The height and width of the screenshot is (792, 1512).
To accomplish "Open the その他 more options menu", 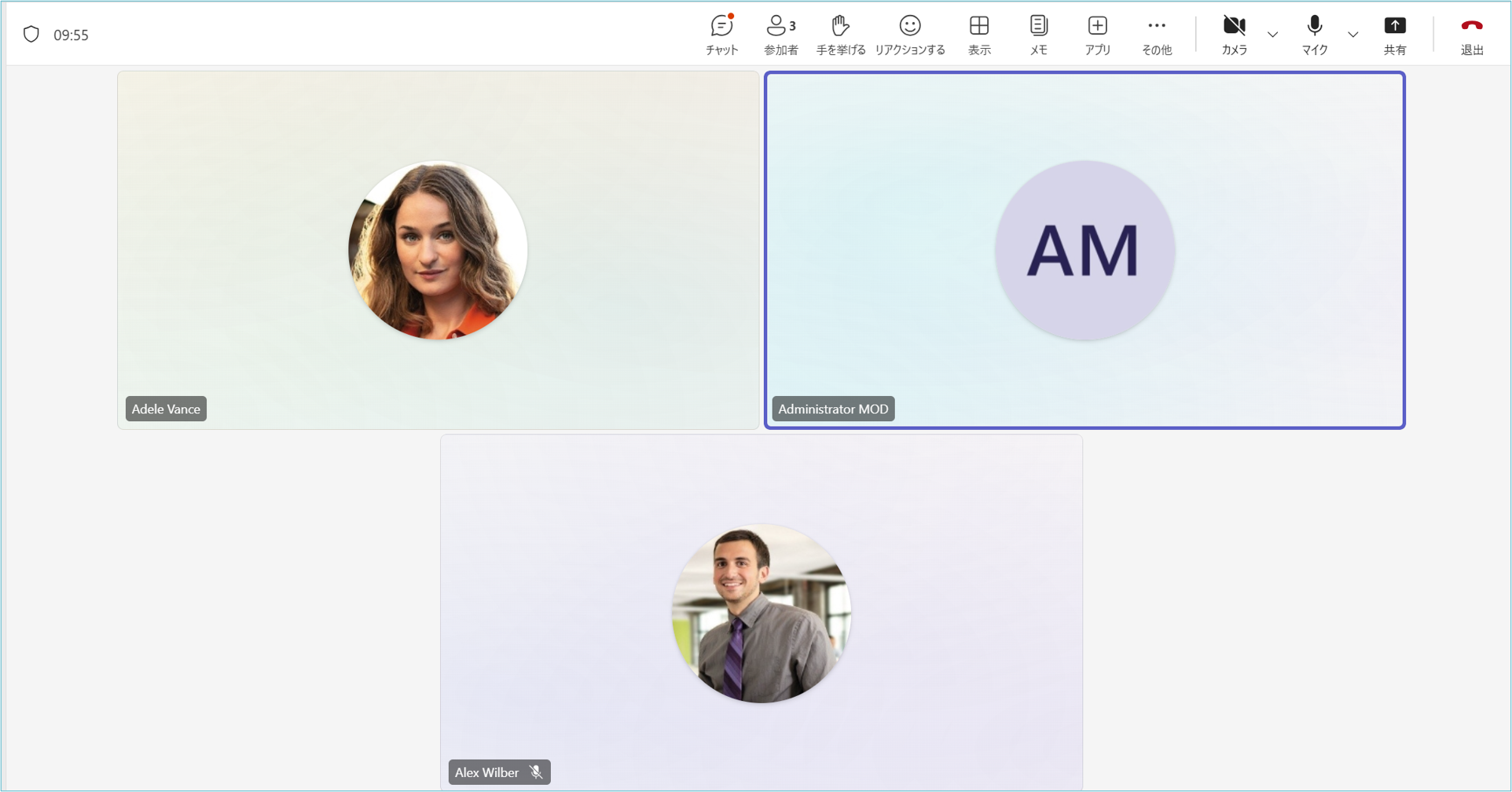I will click(1156, 35).
